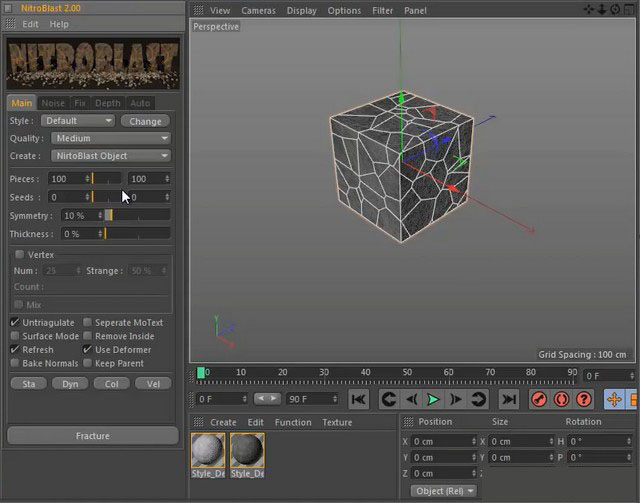
Task: Click the Col button
Action: pyautogui.click(x=111, y=384)
